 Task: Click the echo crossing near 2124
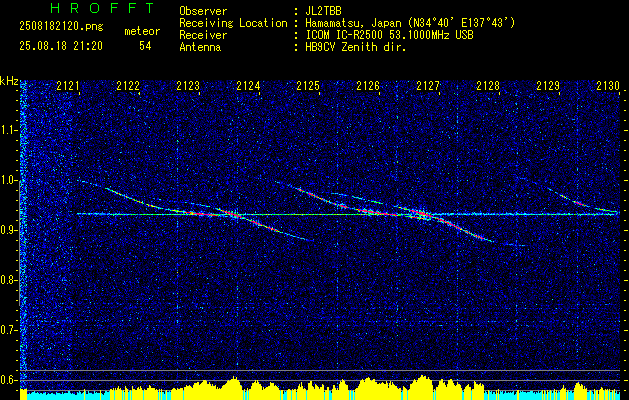pyautogui.click(x=235, y=215)
